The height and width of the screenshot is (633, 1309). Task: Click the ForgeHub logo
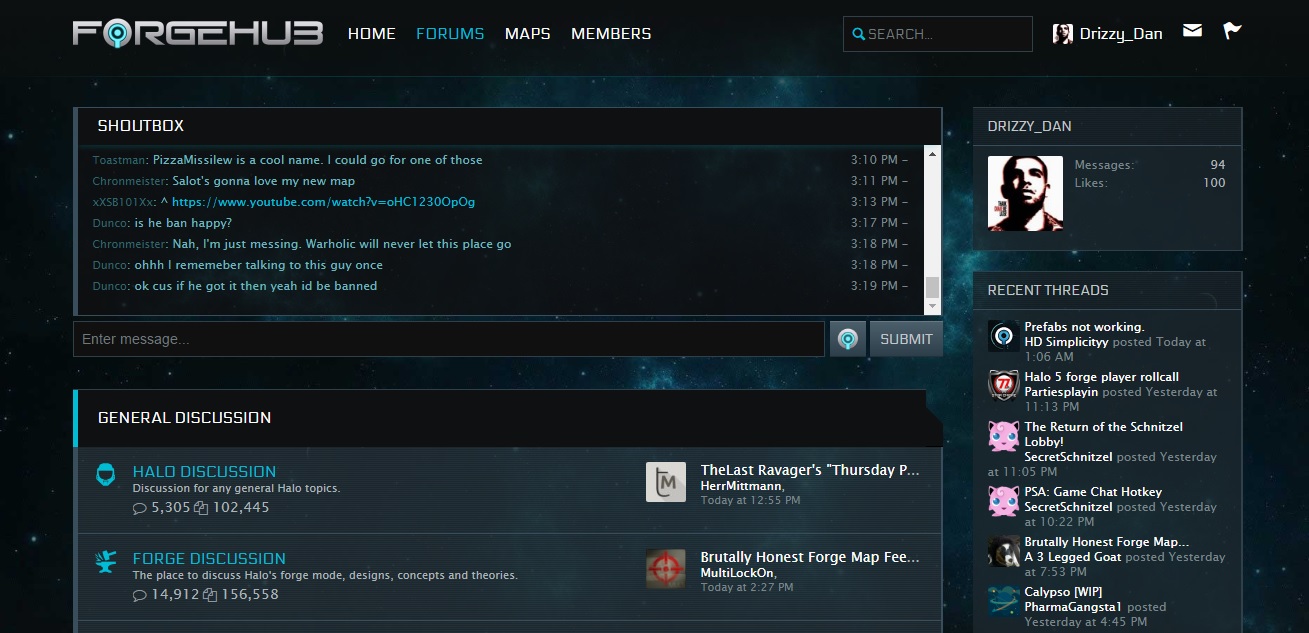(x=197, y=33)
